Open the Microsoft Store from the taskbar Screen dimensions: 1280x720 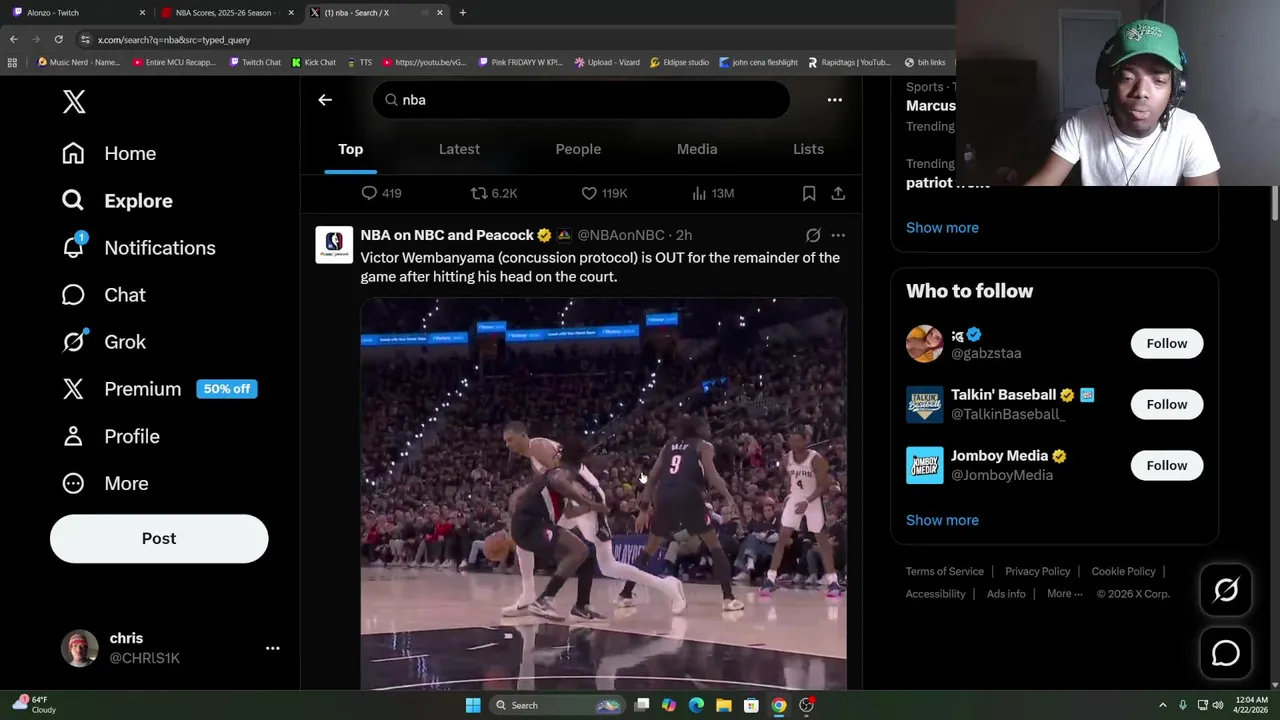(750, 705)
